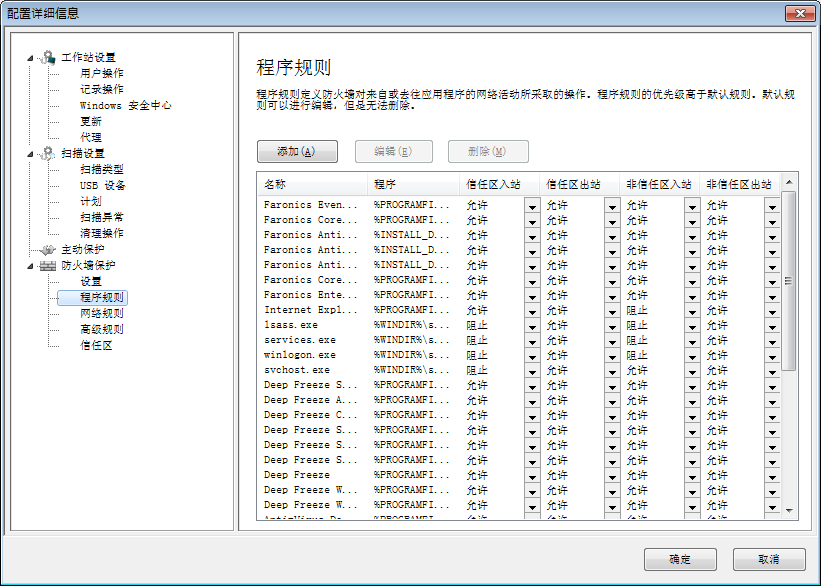Click the 防火墙保护 firewall brick icon
Image resolution: width=821 pixels, height=586 pixels.
(47, 265)
